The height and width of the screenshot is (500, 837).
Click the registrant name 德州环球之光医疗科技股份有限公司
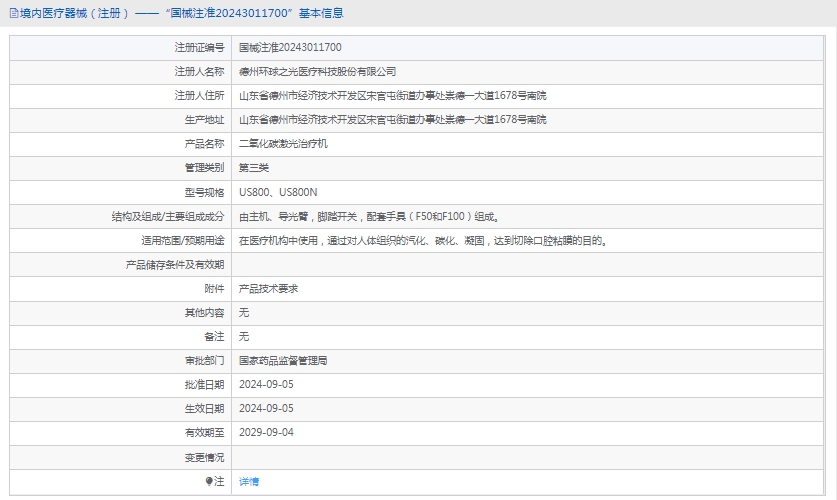pyautogui.click(x=317, y=71)
